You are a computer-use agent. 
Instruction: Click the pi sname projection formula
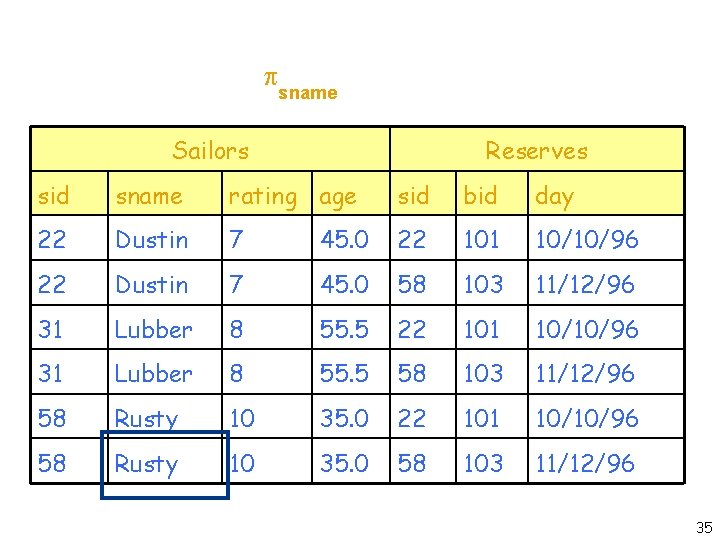point(301,86)
